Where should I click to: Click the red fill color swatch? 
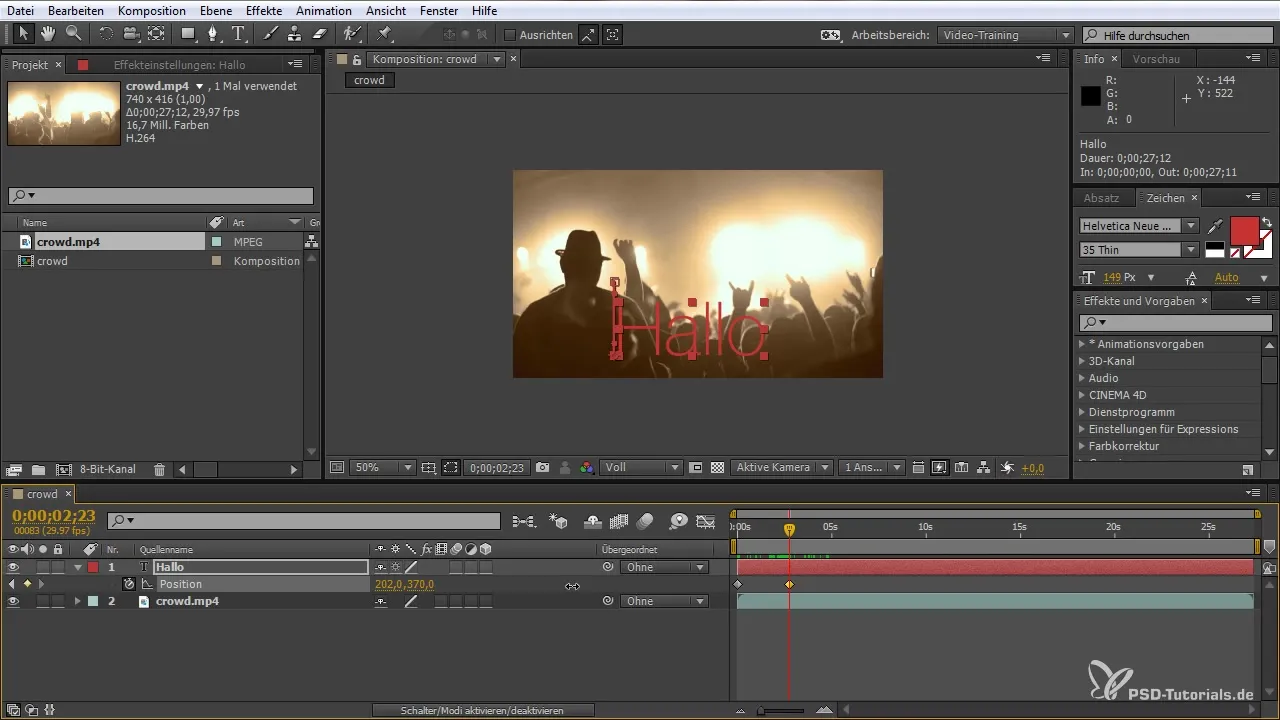click(1244, 232)
